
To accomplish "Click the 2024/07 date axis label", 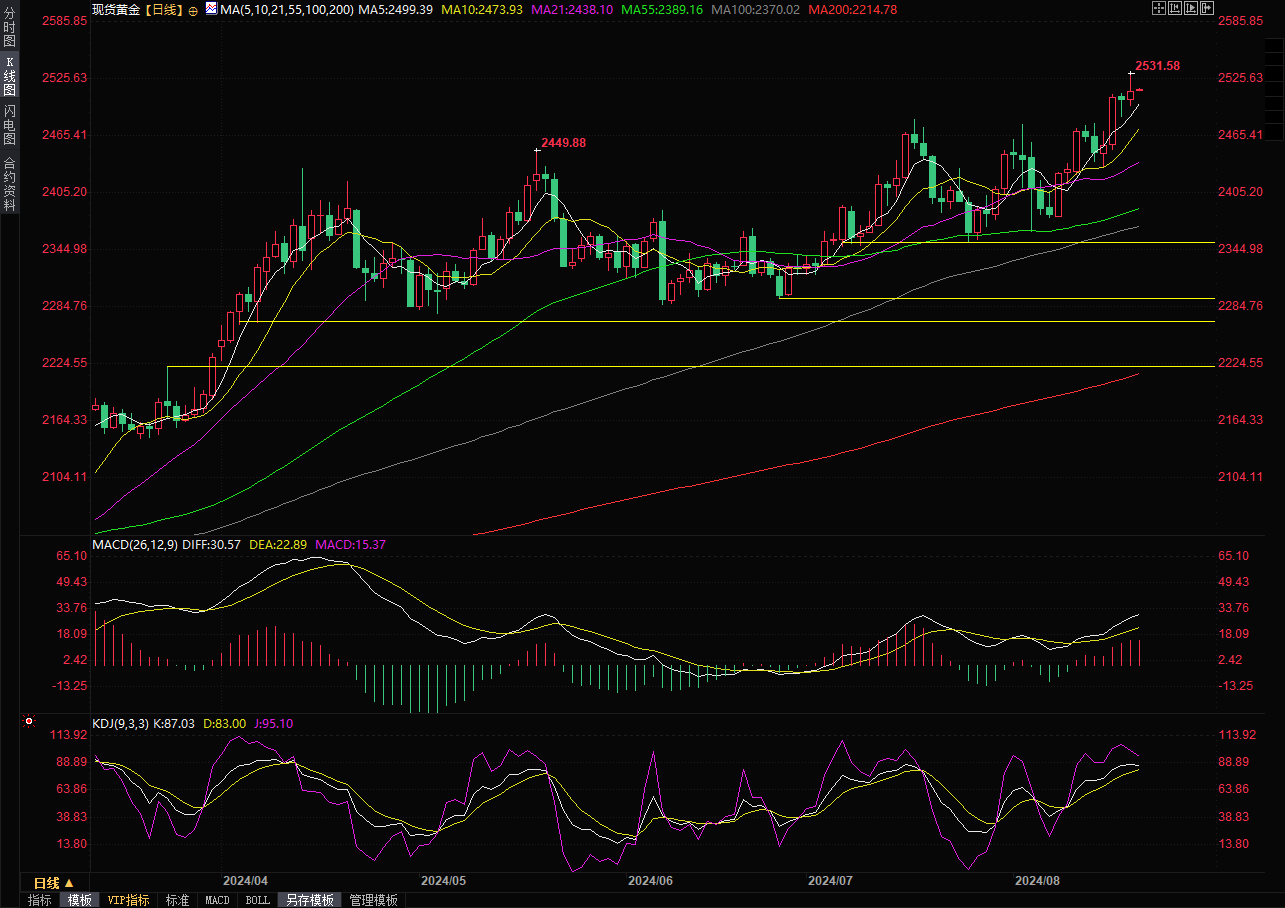I will 830,881.
